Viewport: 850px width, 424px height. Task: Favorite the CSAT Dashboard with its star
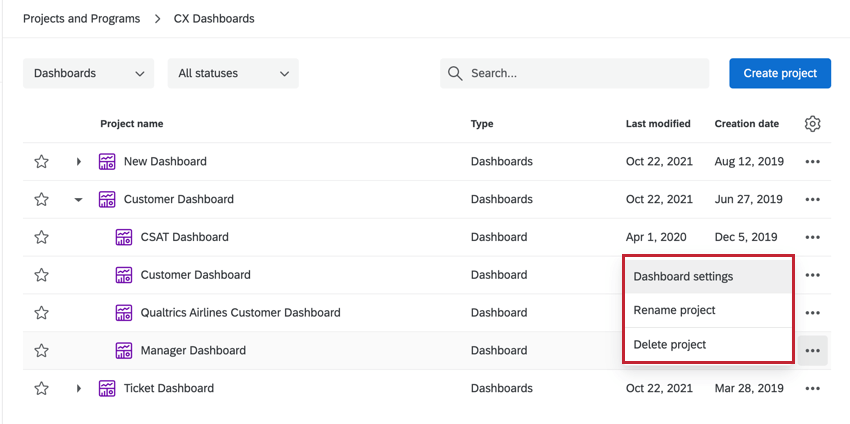tap(41, 237)
